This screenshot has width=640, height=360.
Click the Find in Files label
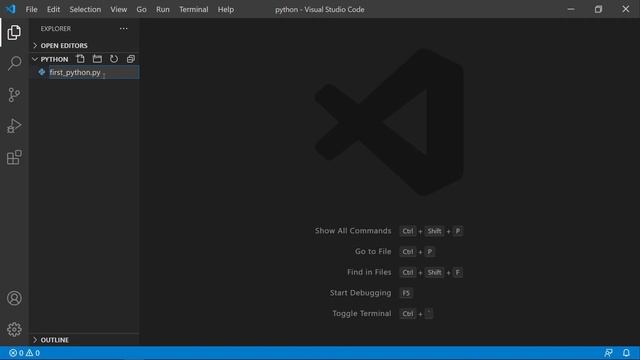[x=369, y=272]
